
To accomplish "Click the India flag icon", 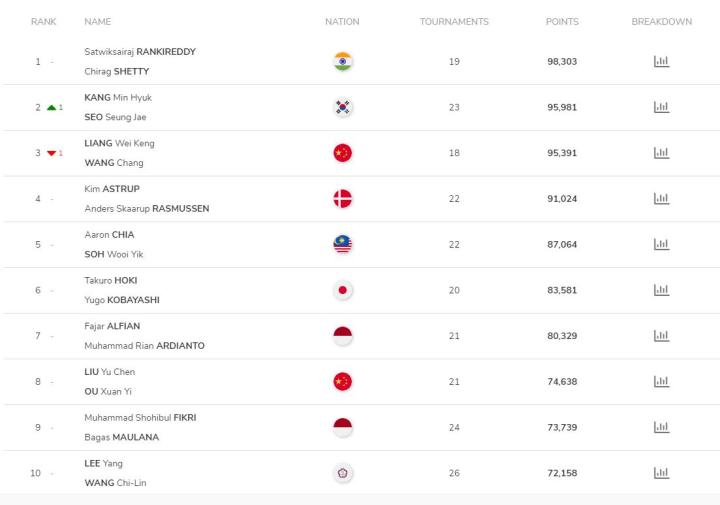I will pyautogui.click(x=343, y=62).
